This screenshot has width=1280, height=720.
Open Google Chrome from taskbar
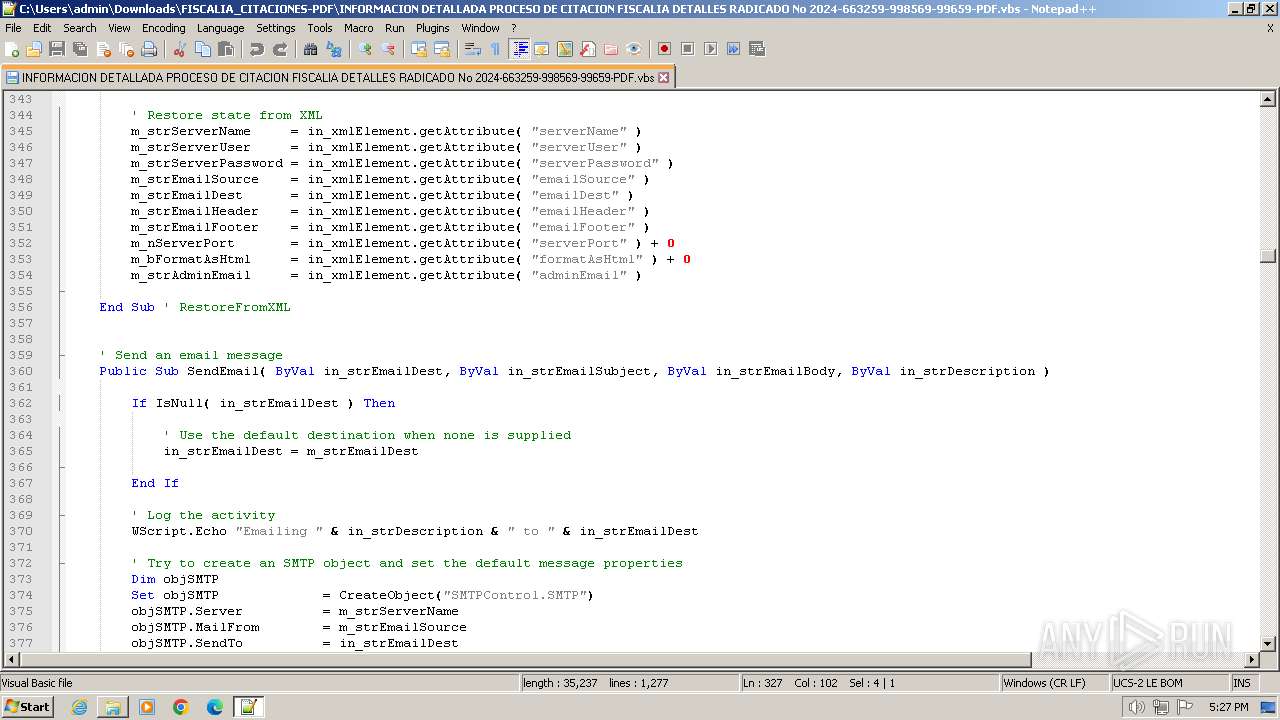coord(181,707)
